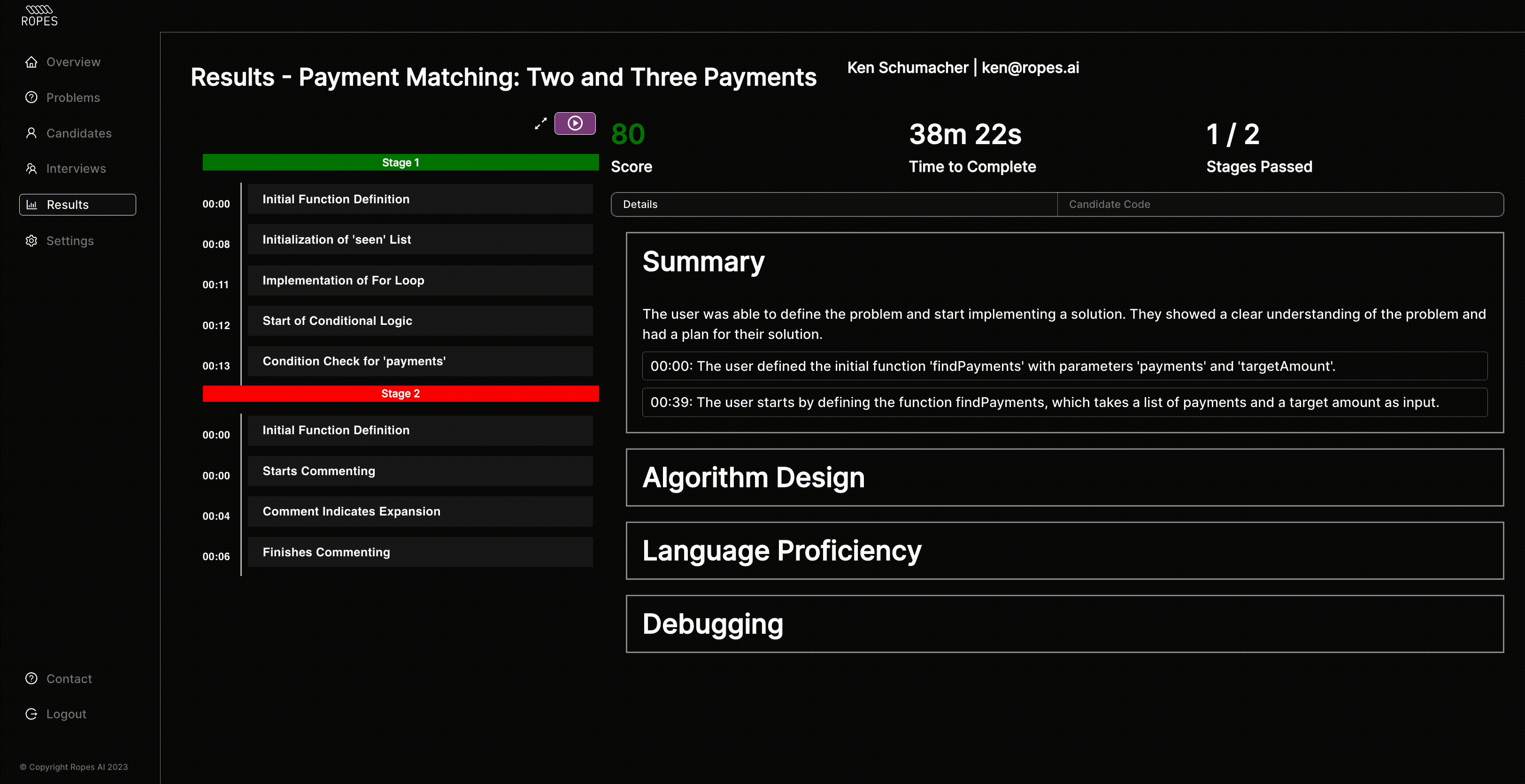Click the Contact help icon
This screenshot has width=1525, height=784.
(31, 678)
